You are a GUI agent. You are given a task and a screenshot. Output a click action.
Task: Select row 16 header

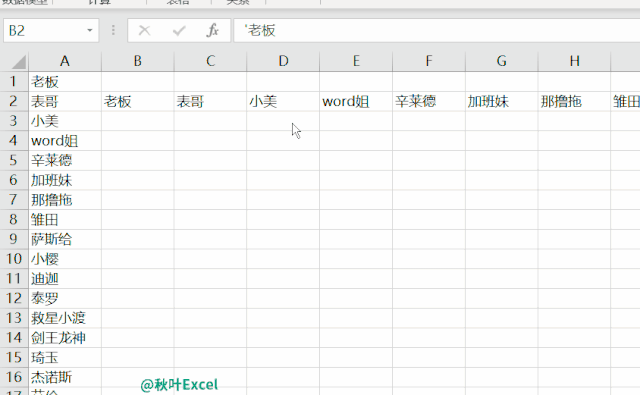point(14,377)
